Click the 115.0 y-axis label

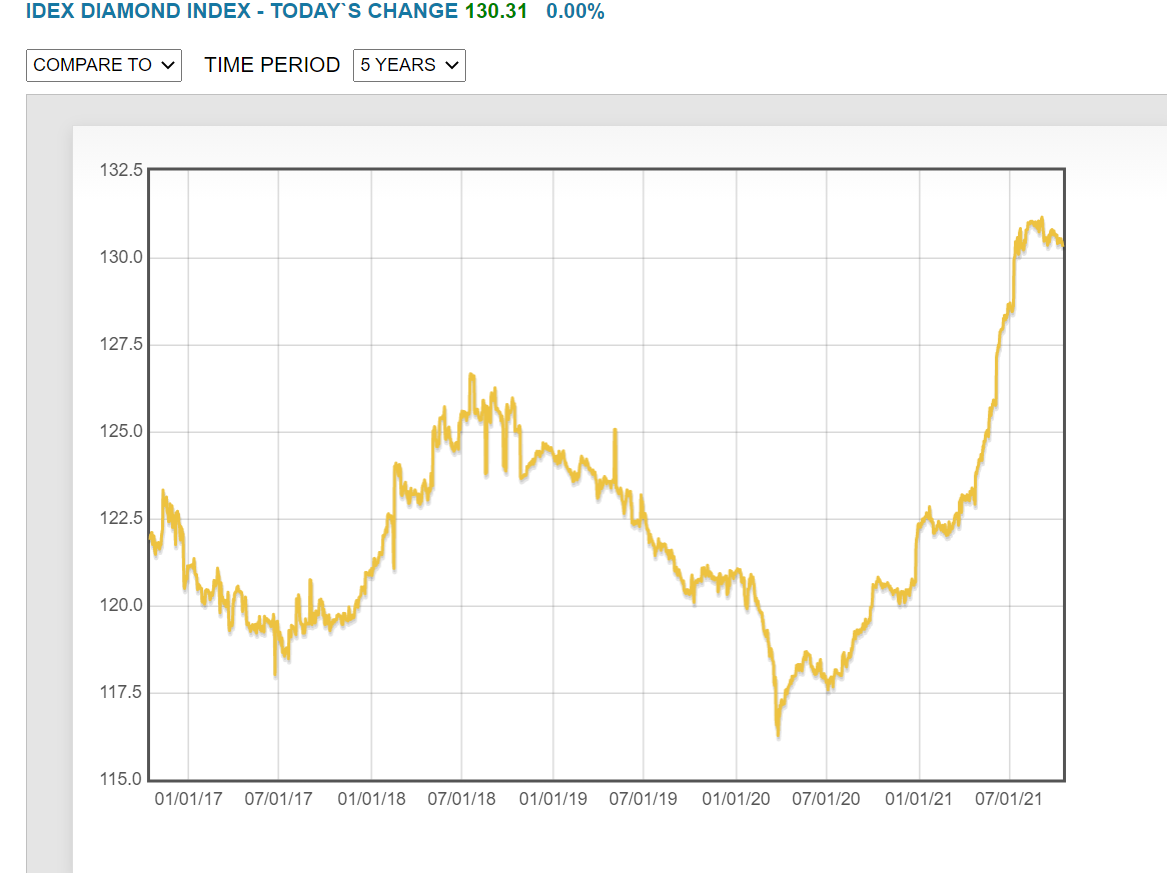click(x=121, y=779)
